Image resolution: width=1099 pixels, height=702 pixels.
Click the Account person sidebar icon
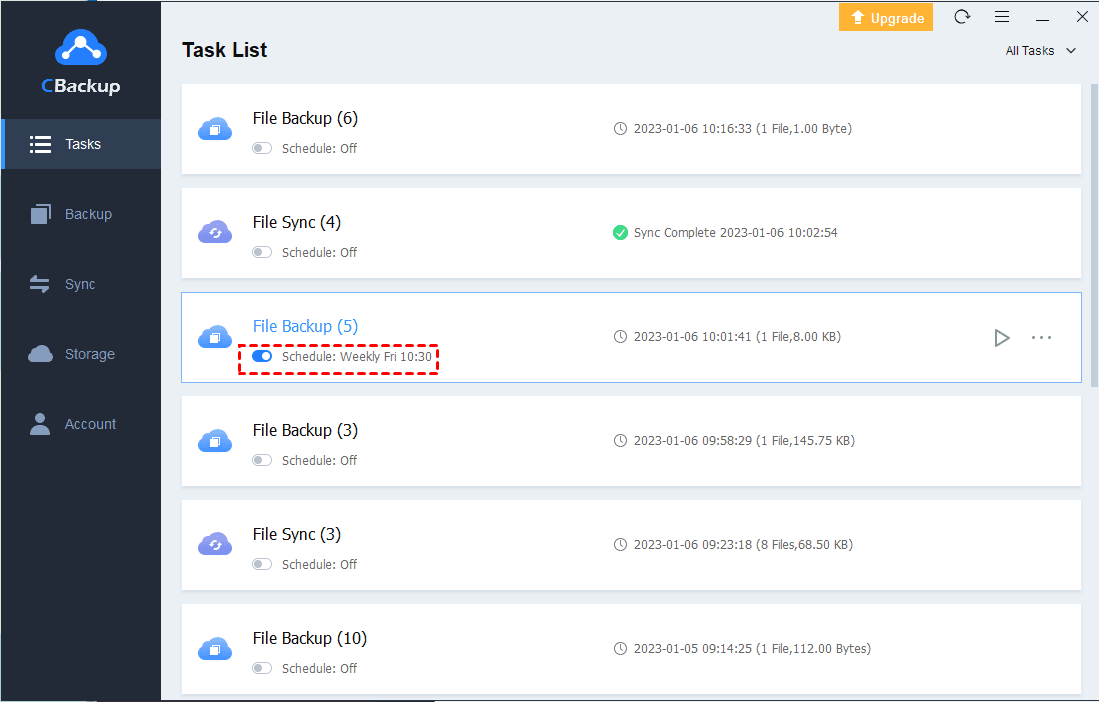tap(40, 424)
